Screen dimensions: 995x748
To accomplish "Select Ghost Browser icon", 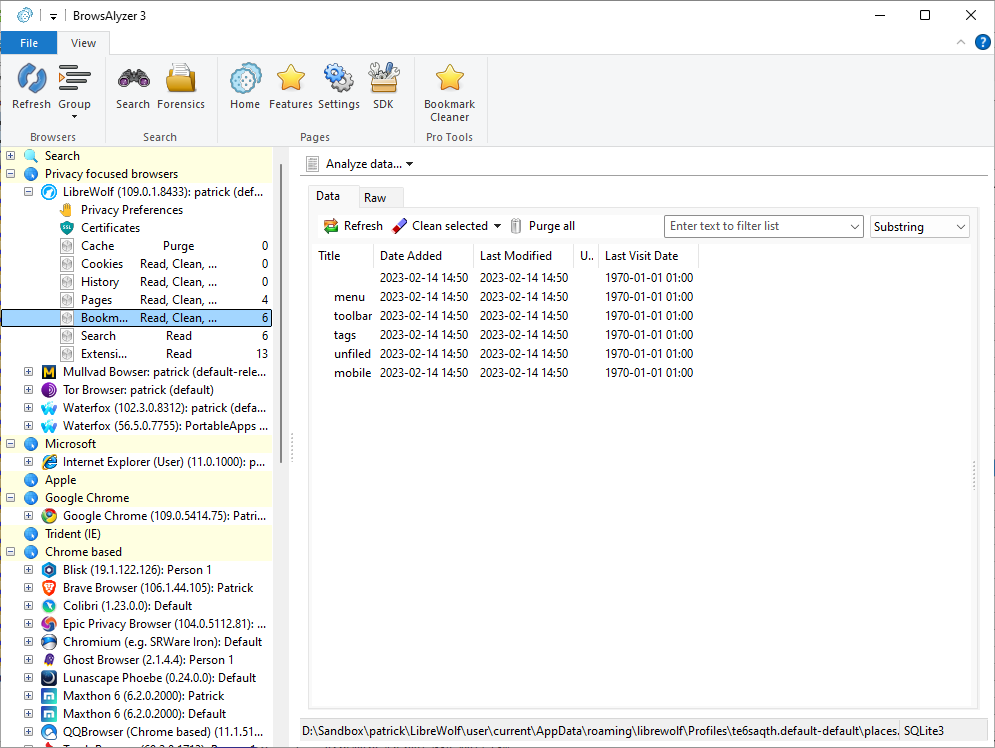I will point(49,660).
